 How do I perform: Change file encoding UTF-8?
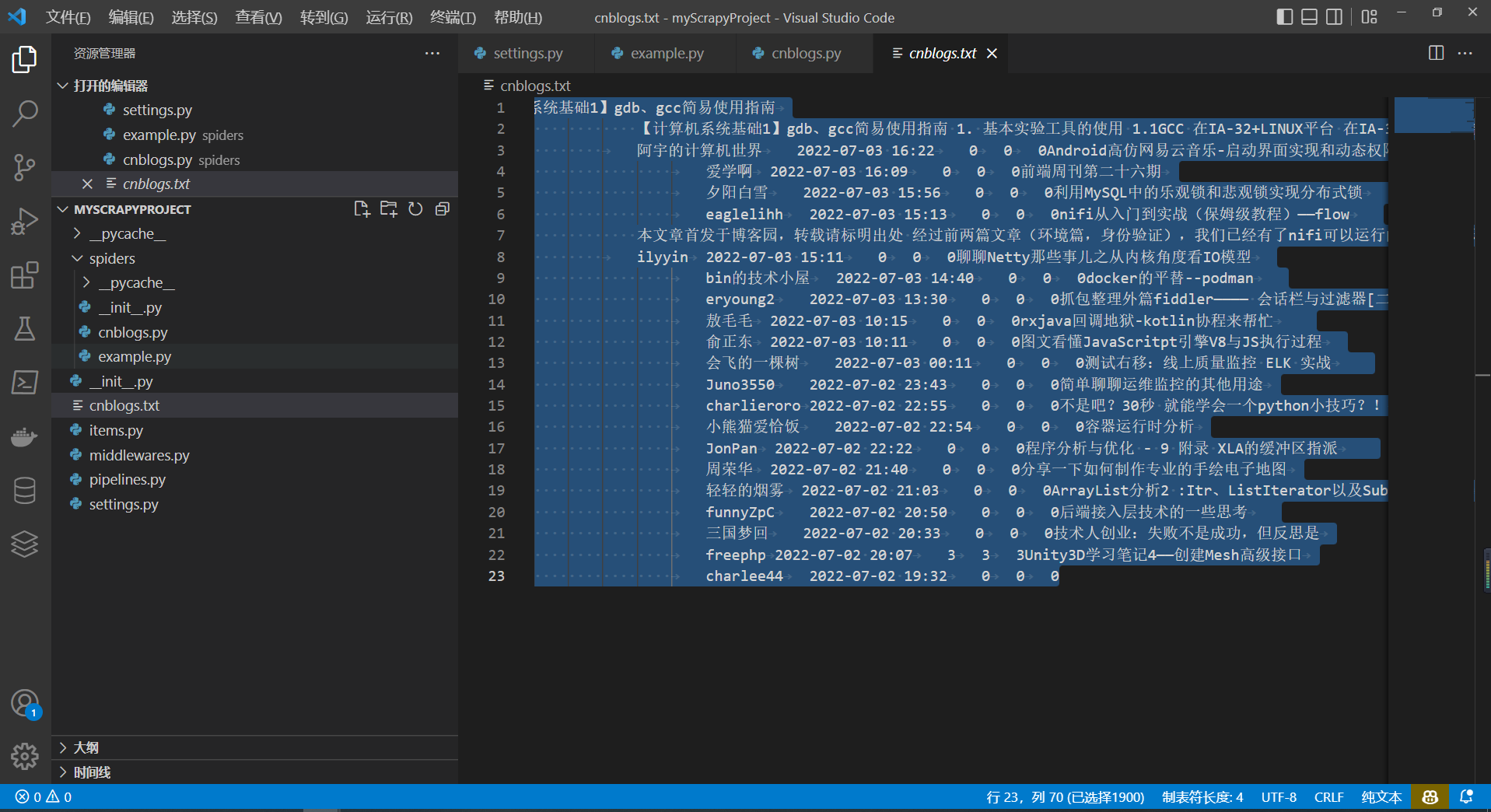pyautogui.click(x=1279, y=797)
